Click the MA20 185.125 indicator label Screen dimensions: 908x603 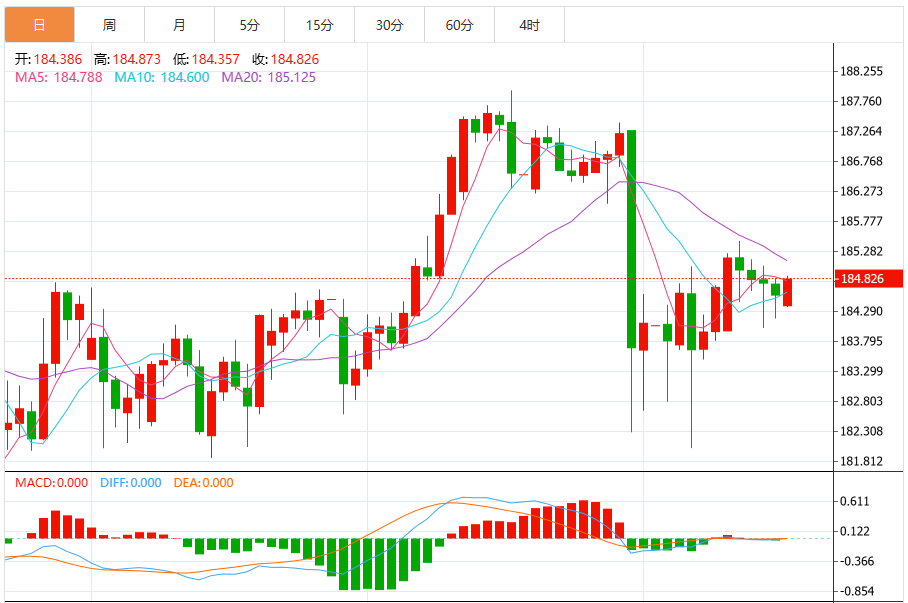coord(269,77)
